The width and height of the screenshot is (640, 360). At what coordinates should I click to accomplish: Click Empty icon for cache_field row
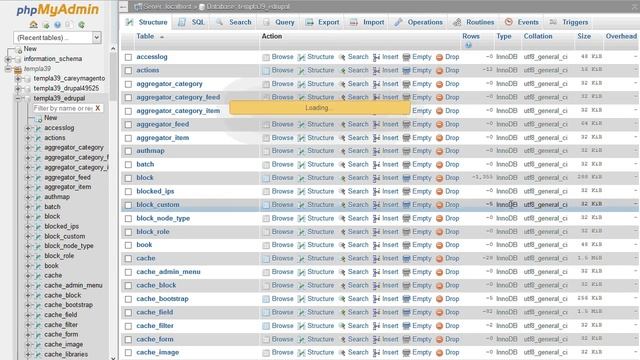[x=406, y=313]
